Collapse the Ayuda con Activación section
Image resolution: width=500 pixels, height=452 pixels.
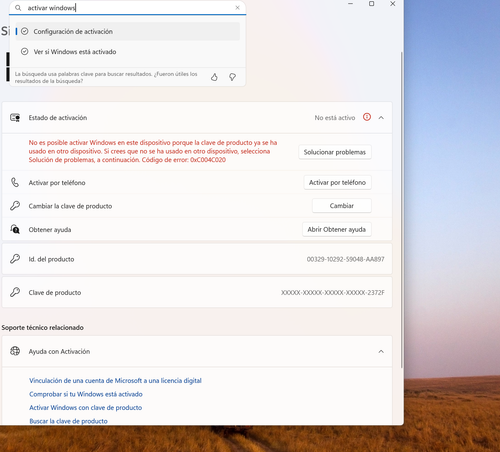point(381,351)
